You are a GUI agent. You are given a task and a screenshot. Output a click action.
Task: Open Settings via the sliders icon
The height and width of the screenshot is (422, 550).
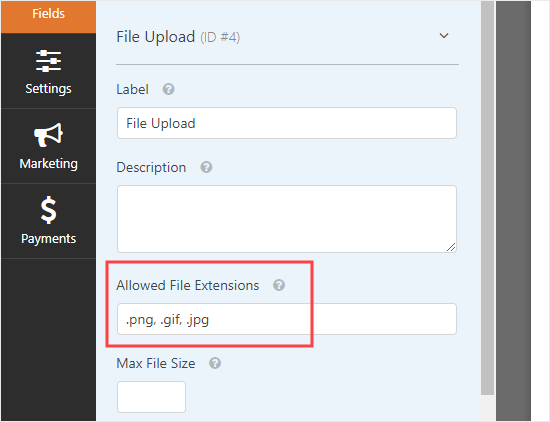tap(48, 61)
